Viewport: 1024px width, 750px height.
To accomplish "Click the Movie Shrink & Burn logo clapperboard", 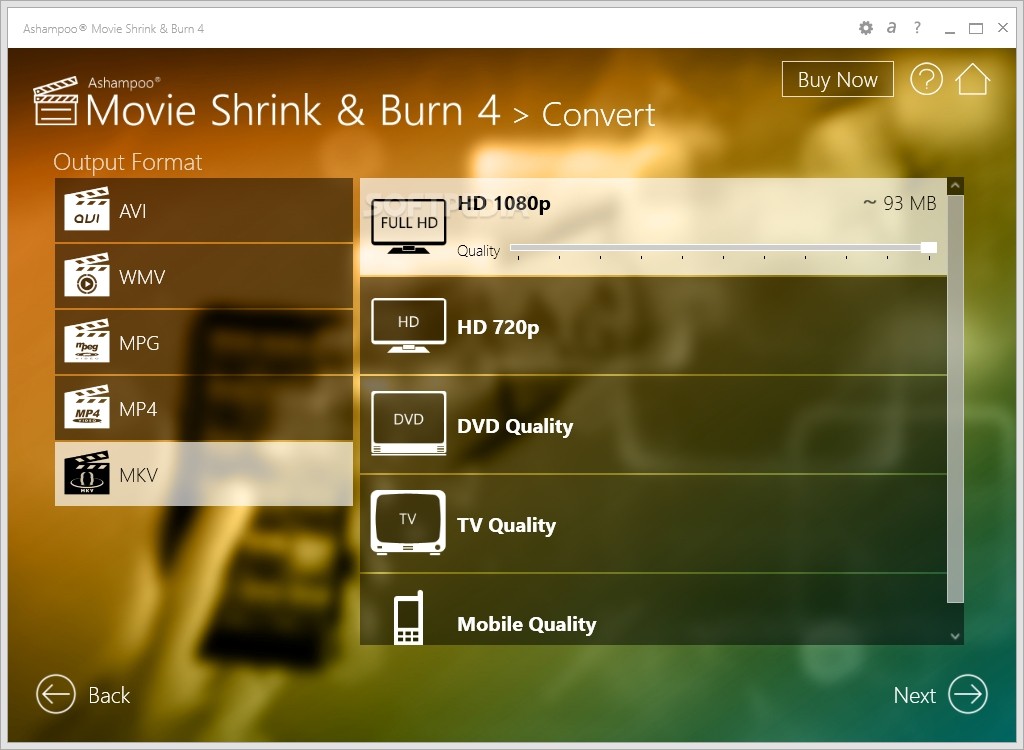I will pyautogui.click(x=56, y=101).
